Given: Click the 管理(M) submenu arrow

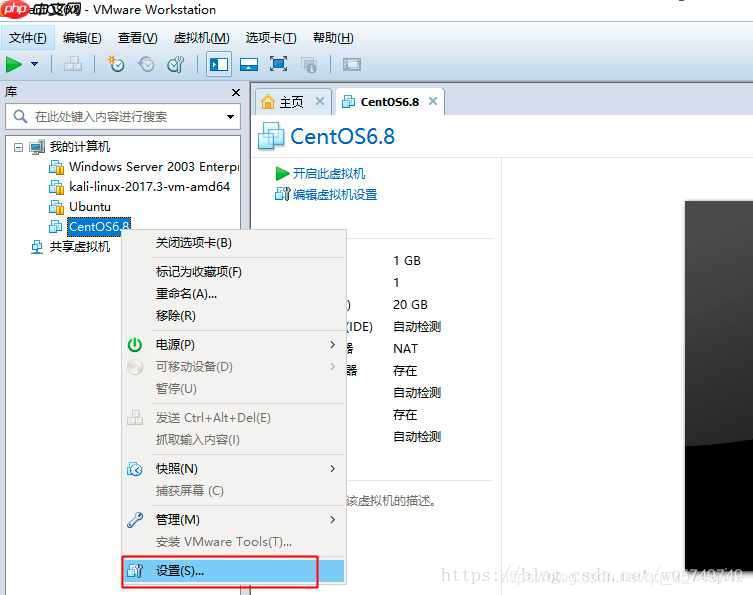Looking at the screenshot, I should click(x=332, y=520).
